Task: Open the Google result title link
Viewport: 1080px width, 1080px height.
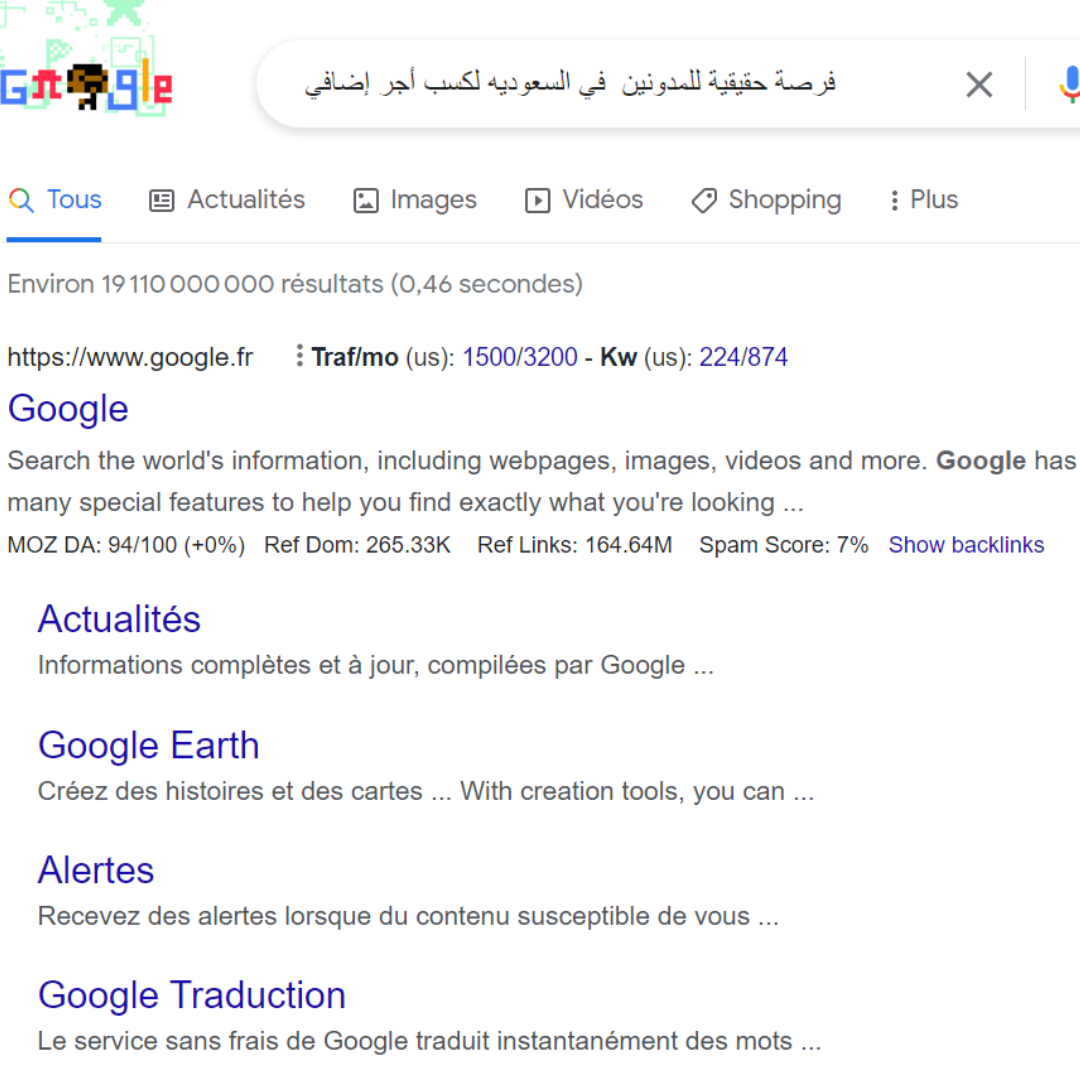Action: click(x=68, y=408)
